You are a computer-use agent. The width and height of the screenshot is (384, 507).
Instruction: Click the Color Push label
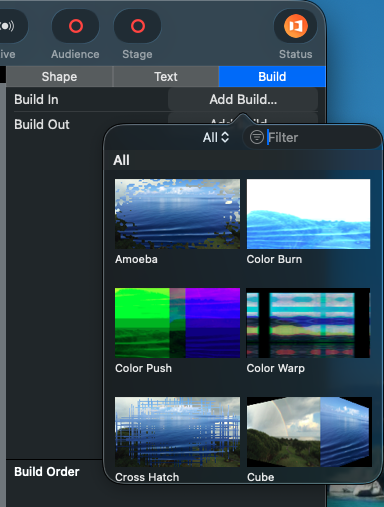[x=143, y=368]
